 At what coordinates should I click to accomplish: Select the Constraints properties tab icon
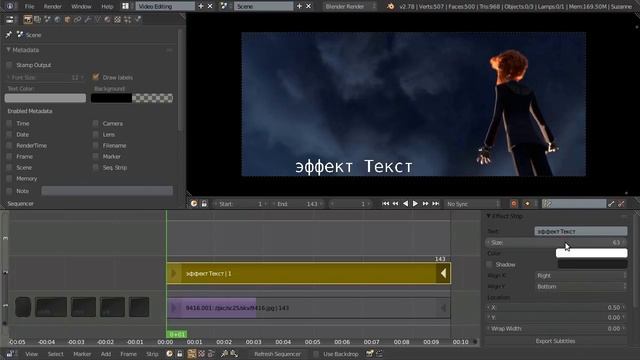pyautogui.click(x=78, y=19)
